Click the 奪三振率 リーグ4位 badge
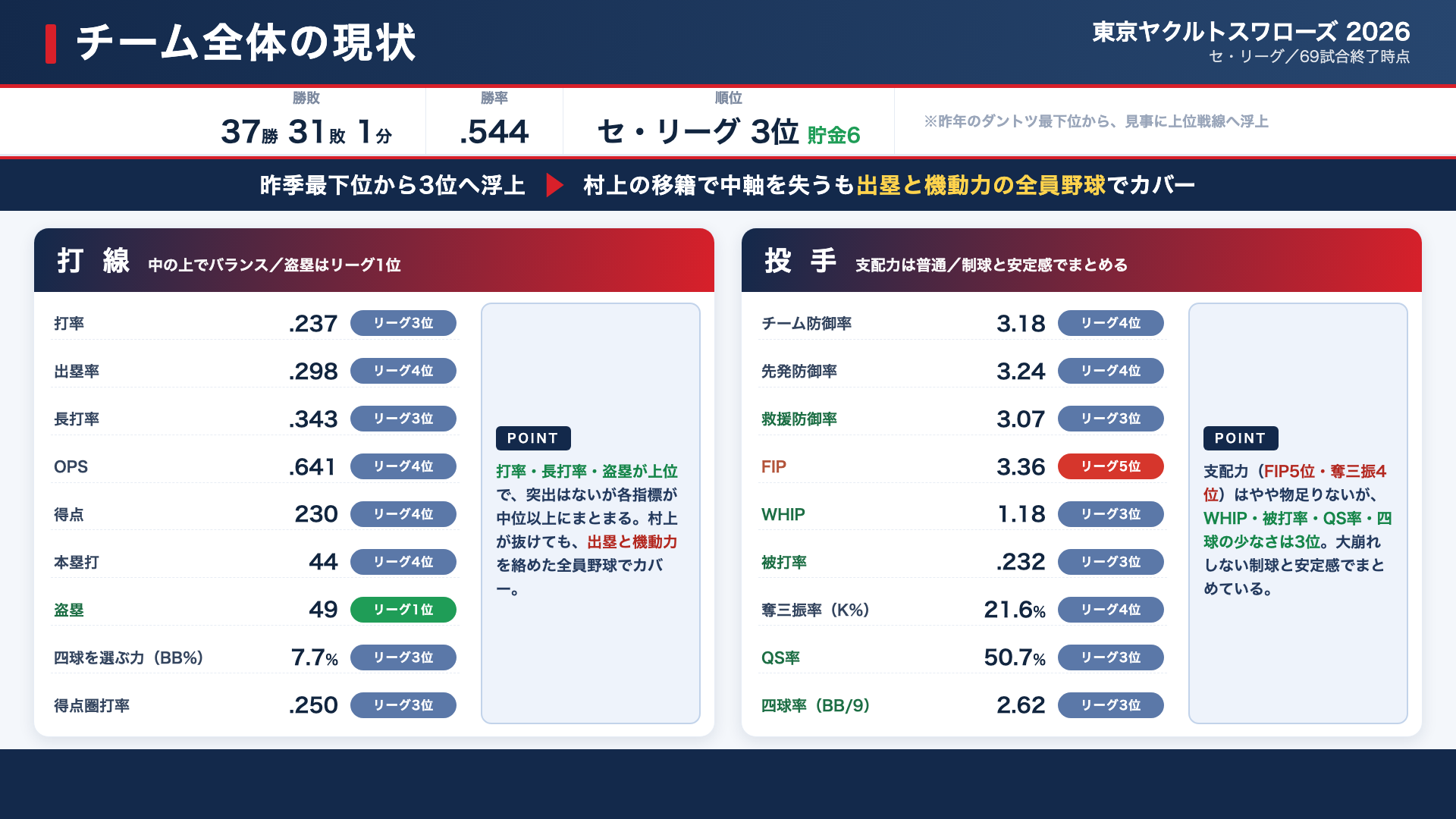Screen dimensions: 1456x819 (x=1111, y=610)
